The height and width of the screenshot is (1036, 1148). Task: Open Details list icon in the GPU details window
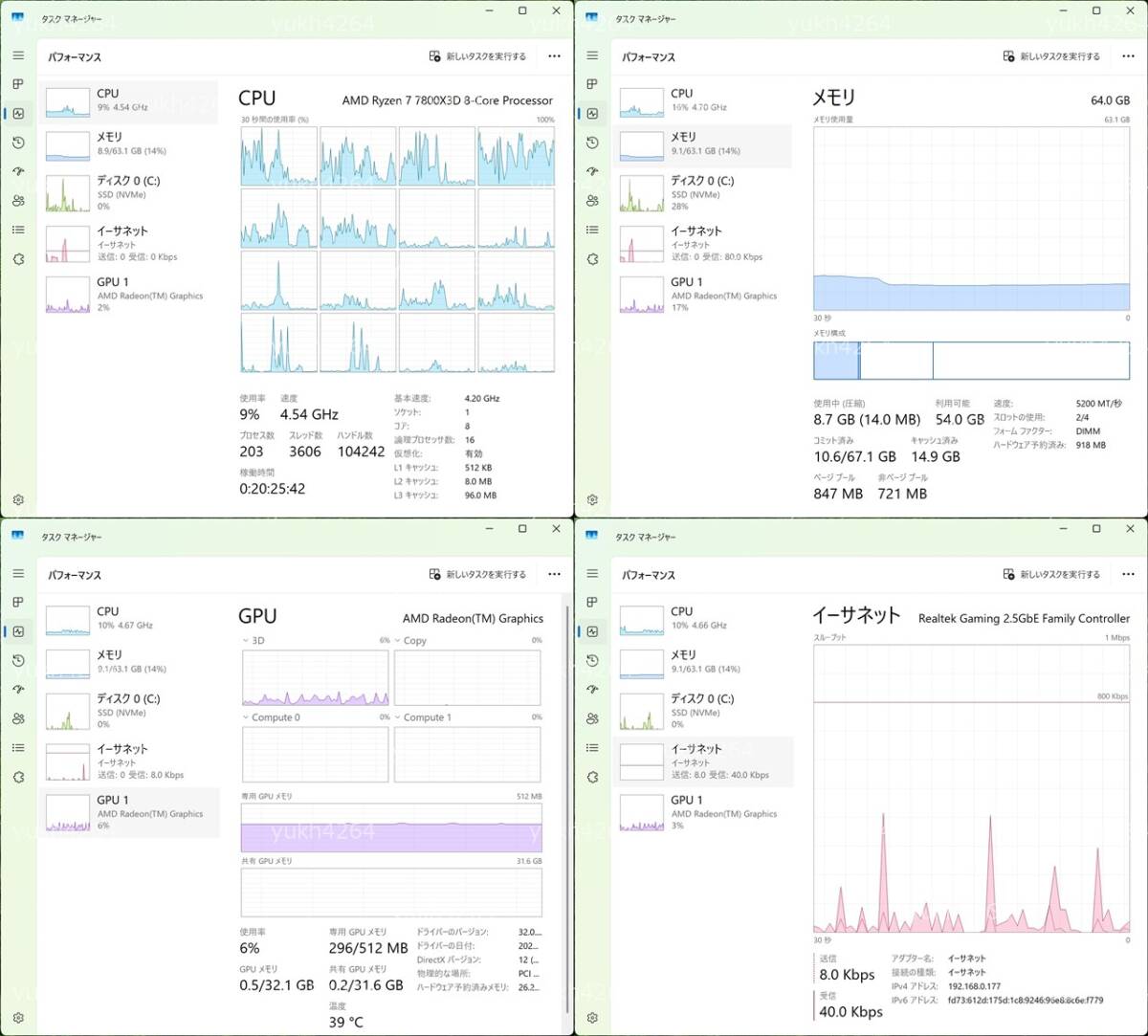pos(18,748)
